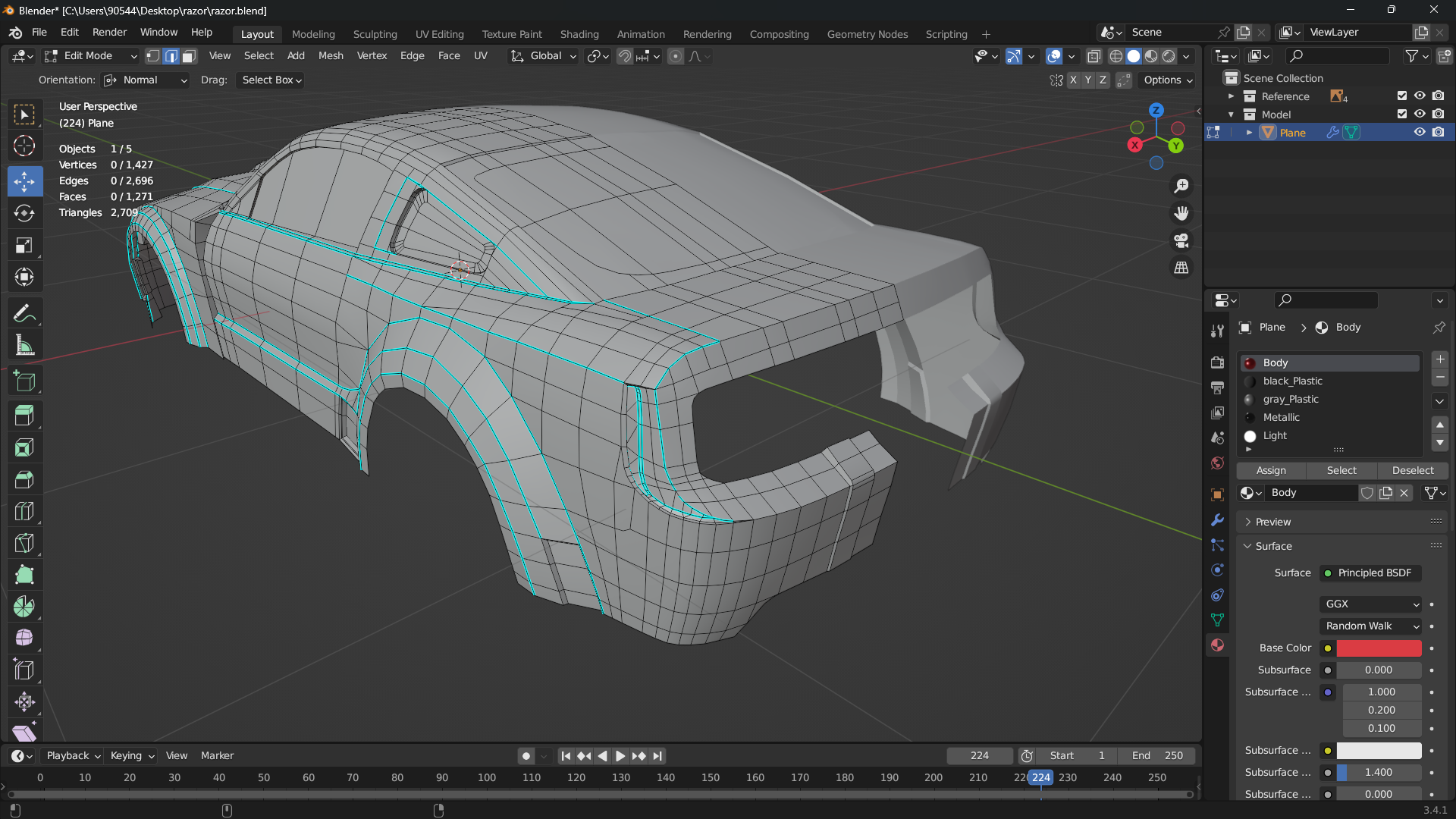This screenshot has height=819, width=1456.
Task: Open the Random Walk subsurface method dropdown
Action: pos(1371,626)
